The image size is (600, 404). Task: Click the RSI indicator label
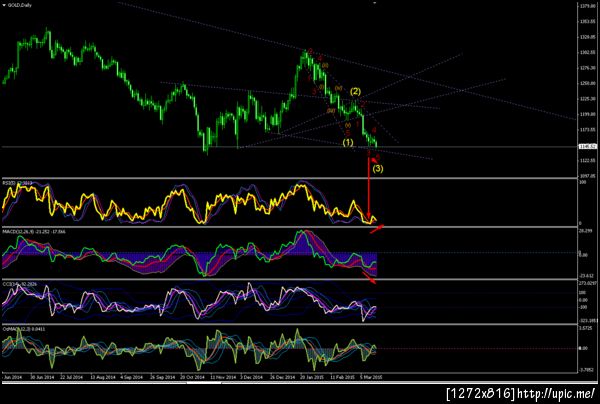17,183
